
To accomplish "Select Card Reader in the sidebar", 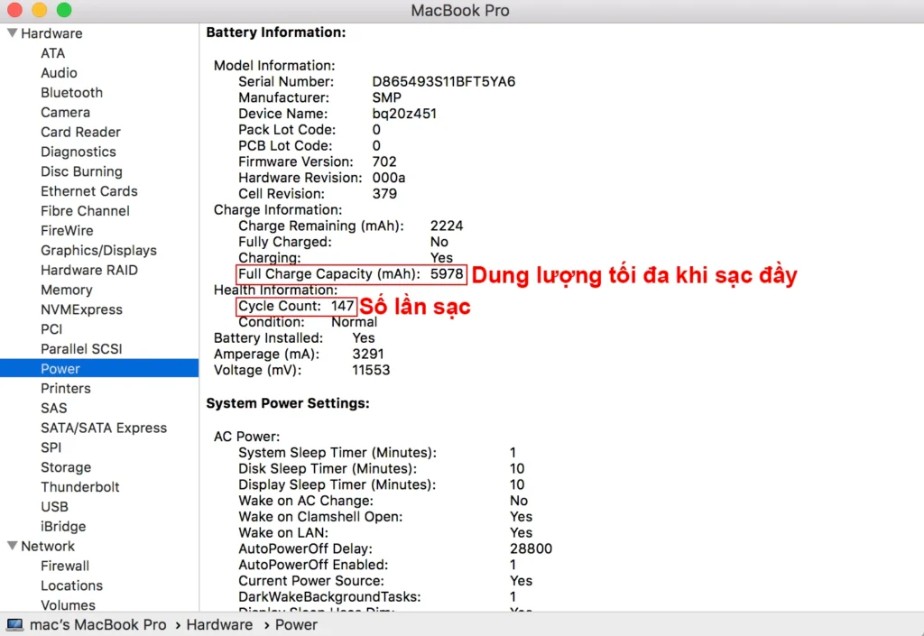I will pyautogui.click(x=80, y=132).
